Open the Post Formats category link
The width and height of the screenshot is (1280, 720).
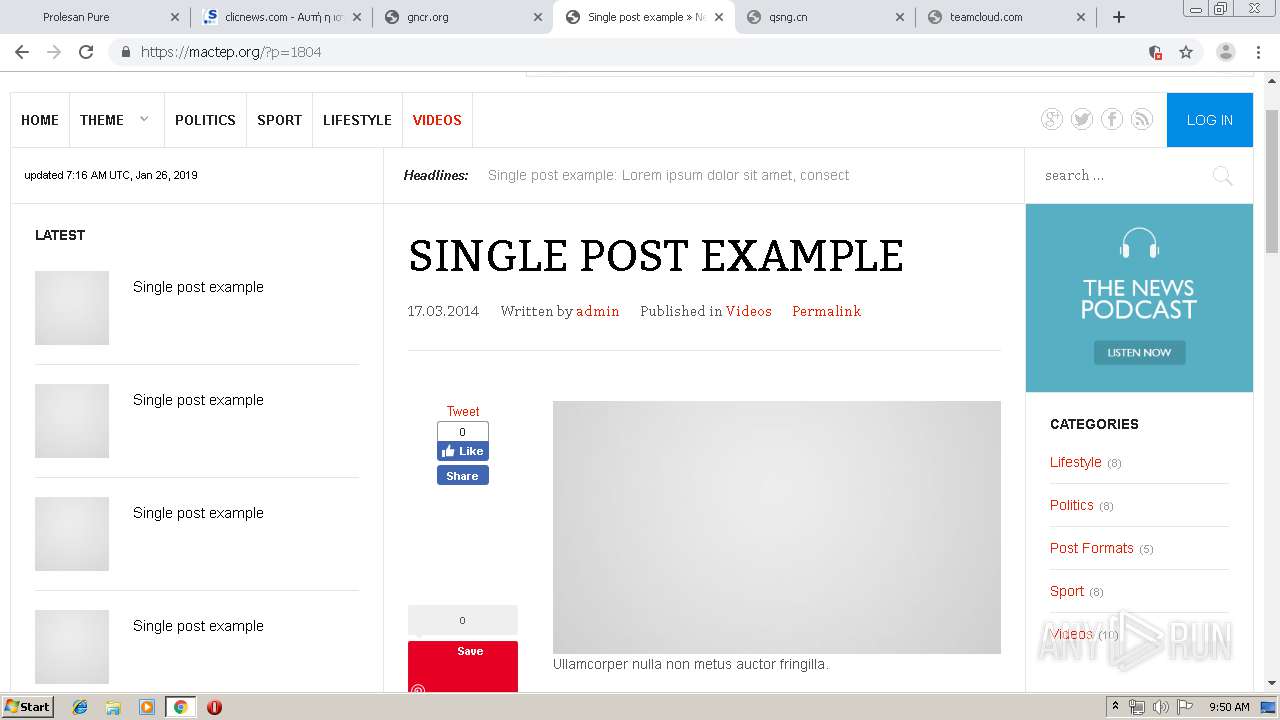1092,548
